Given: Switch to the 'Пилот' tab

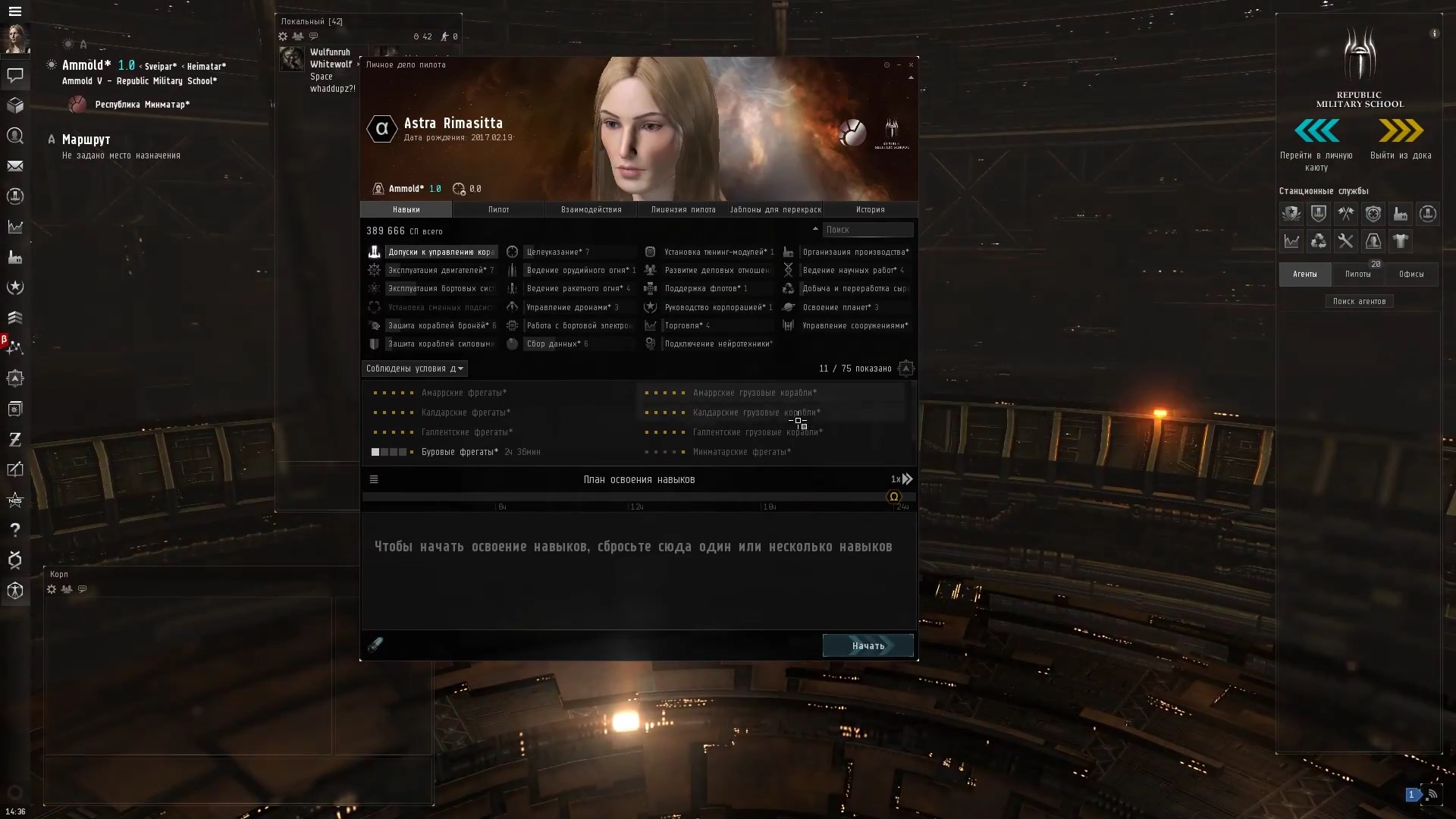Looking at the screenshot, I should pyautogui.click(x=499, y=209).
